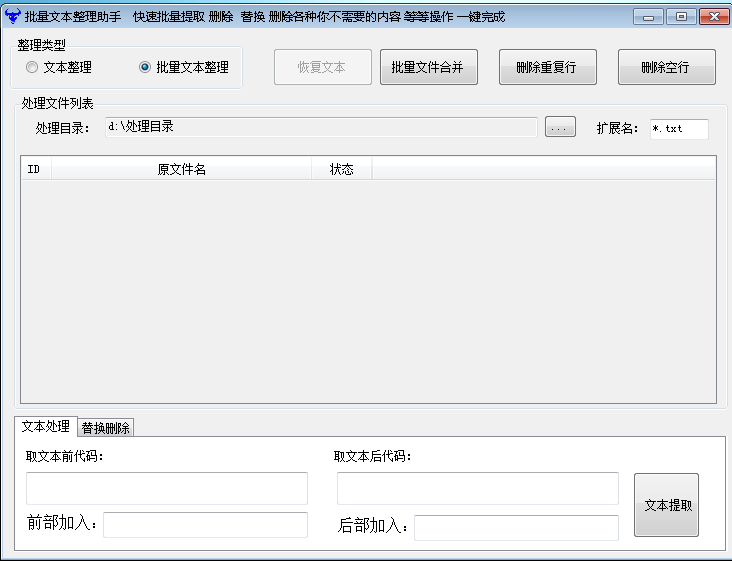This screenshot has height=561, width=732.
Task: Open the directory browse (...) button
Action: click(560, 127)
